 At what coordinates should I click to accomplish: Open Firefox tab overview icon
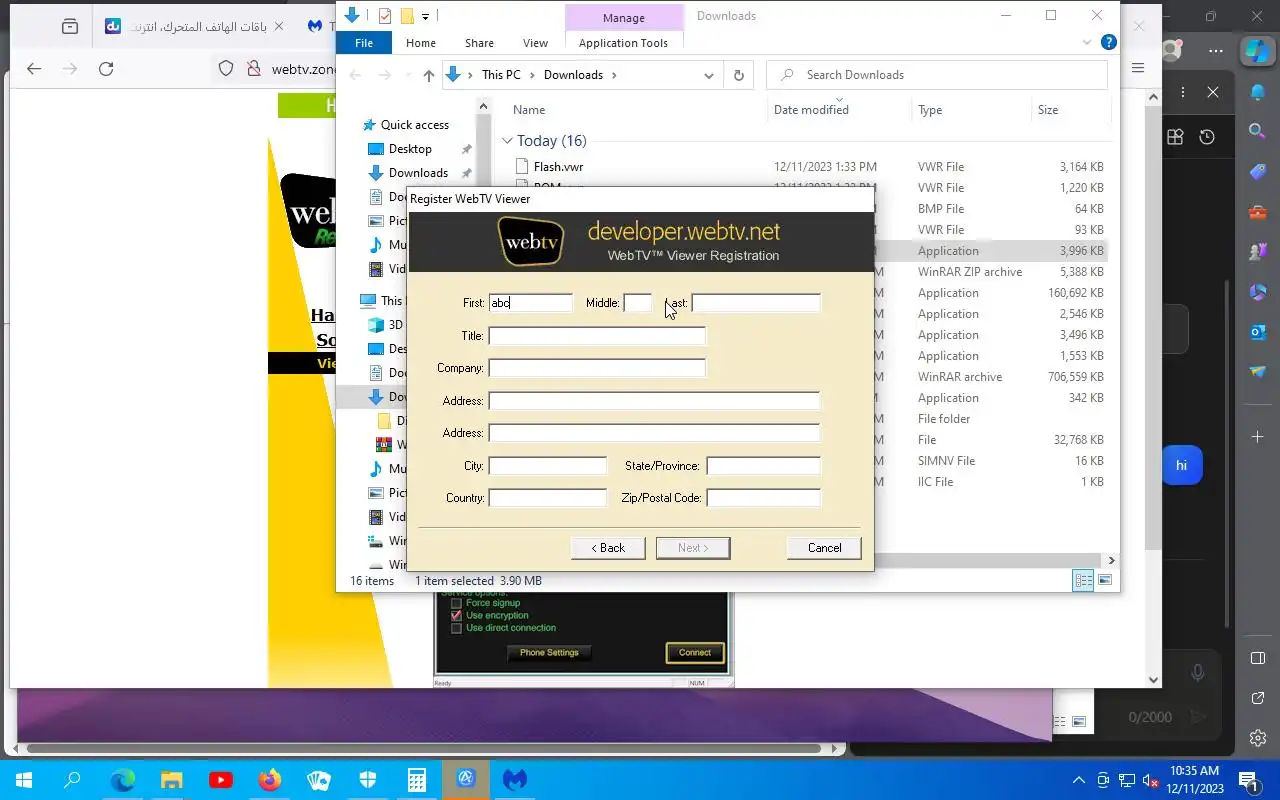click(x=70, y=26)
